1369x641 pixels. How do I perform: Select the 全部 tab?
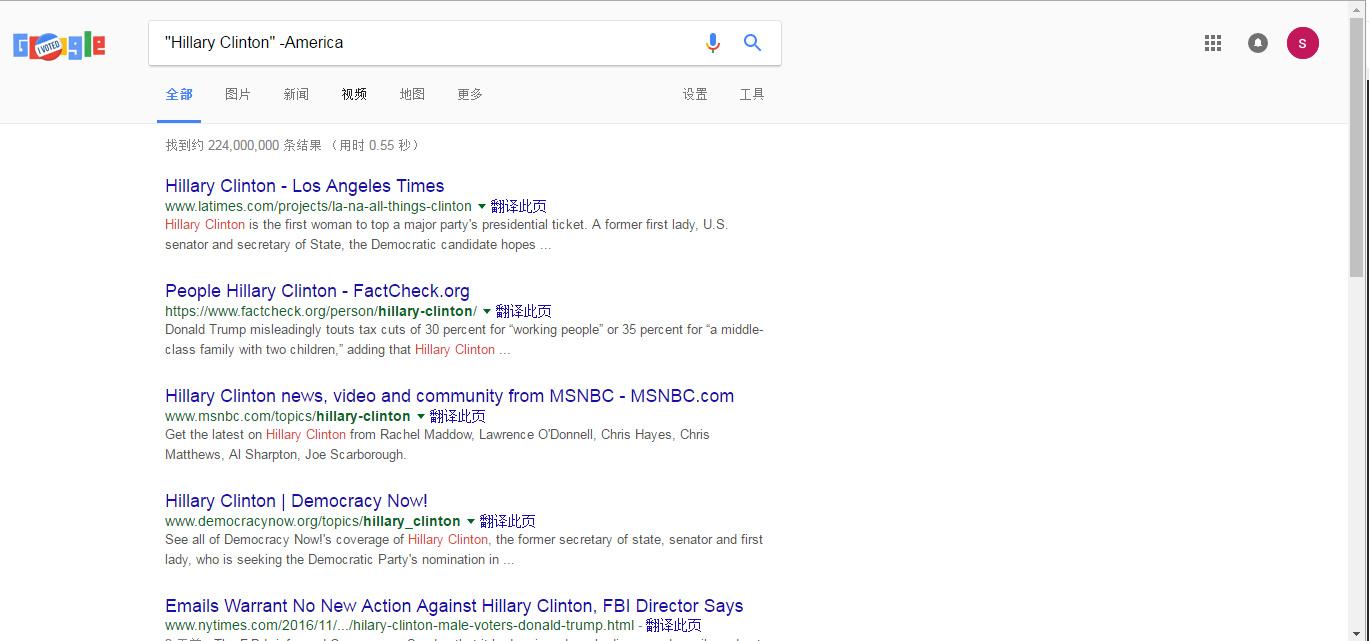tap(179, 94)
